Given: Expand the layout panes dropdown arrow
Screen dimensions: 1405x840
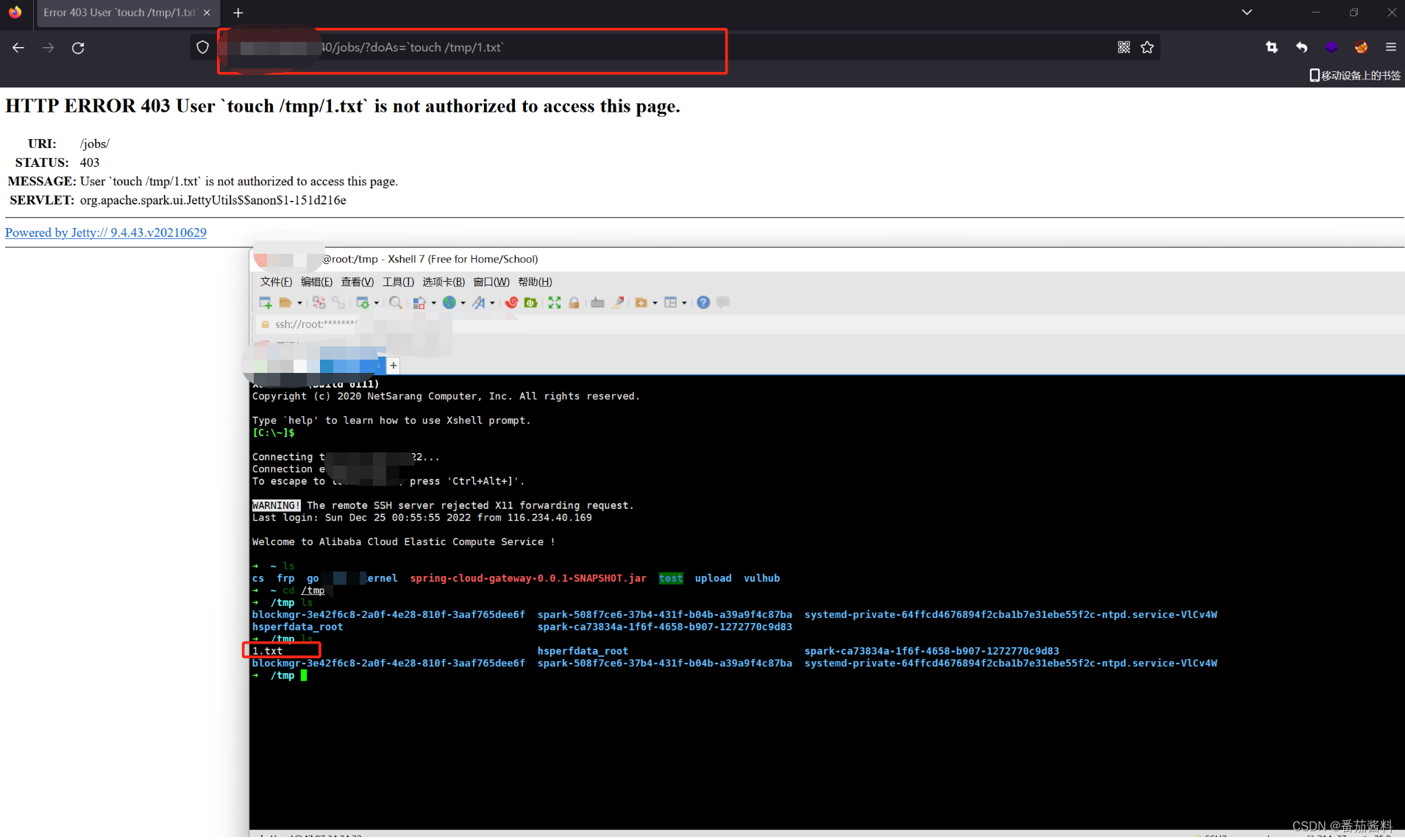Looking at the screenshot, I should click(684, 303).
